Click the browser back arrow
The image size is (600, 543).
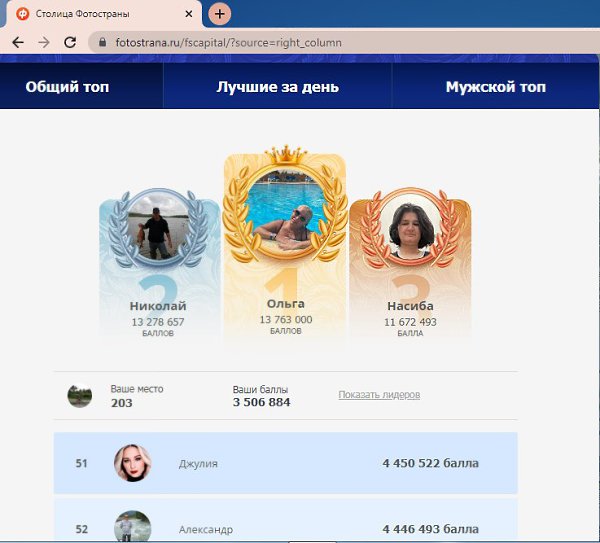pyautogui.click(x=18, y=43)
